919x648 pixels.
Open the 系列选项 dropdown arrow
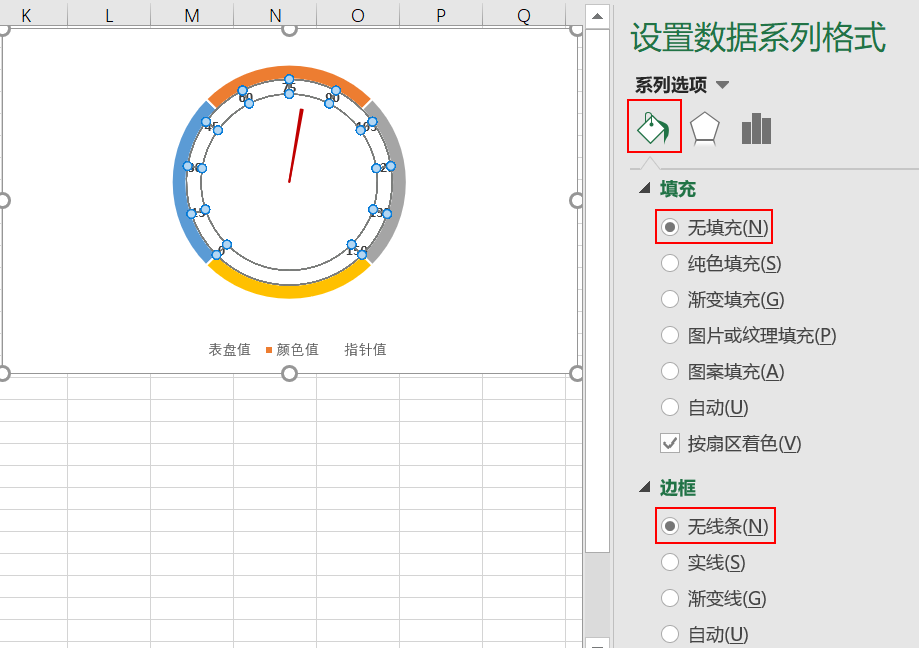pos(723,85)
